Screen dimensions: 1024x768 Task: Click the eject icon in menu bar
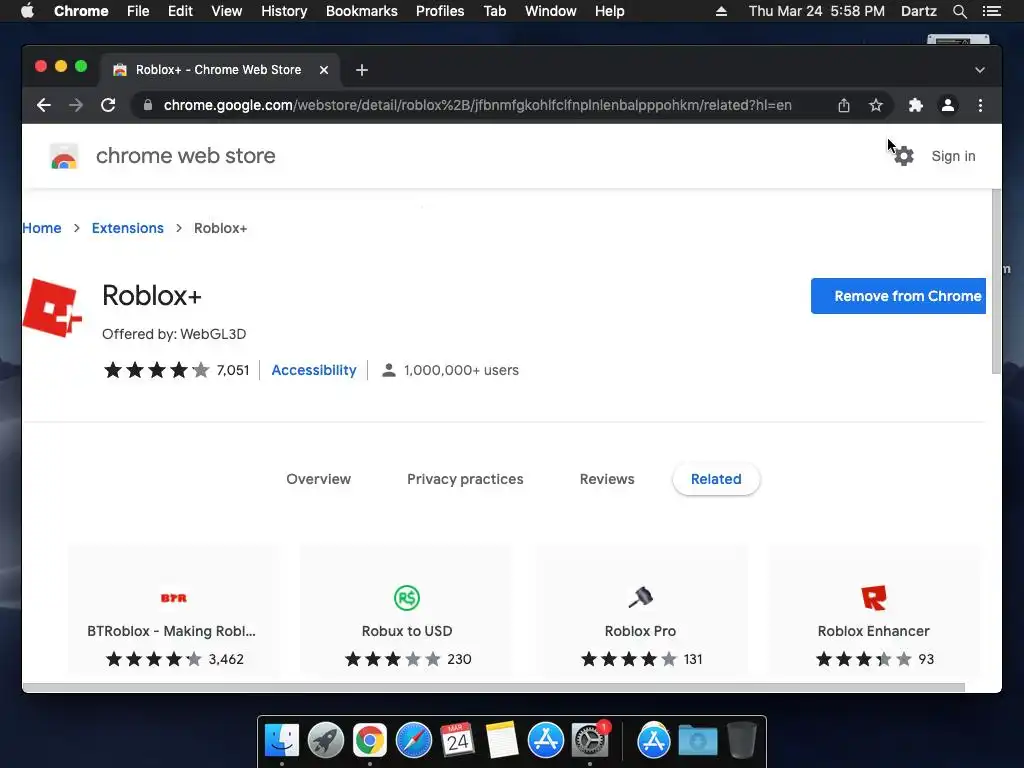tap(721, 11)
